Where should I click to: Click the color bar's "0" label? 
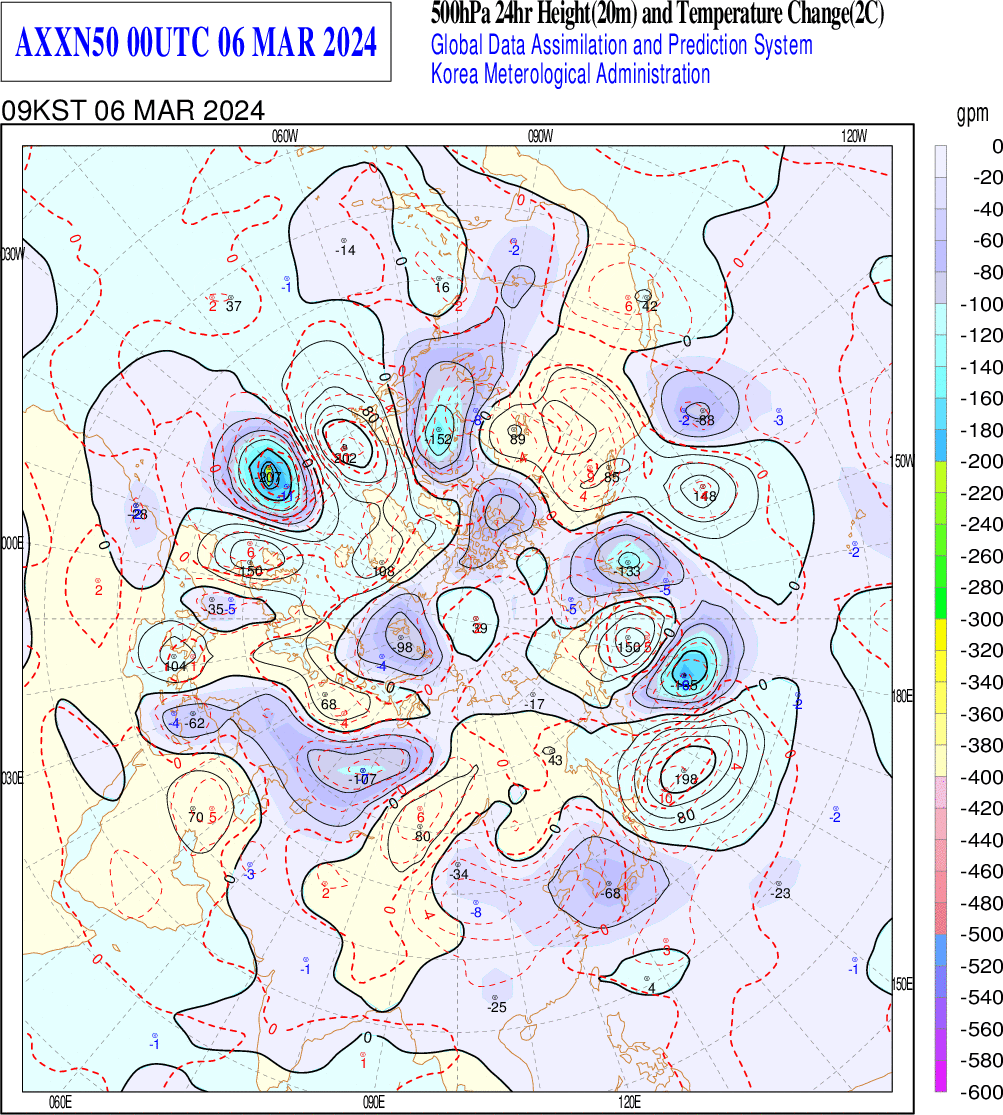coord(997,146)
